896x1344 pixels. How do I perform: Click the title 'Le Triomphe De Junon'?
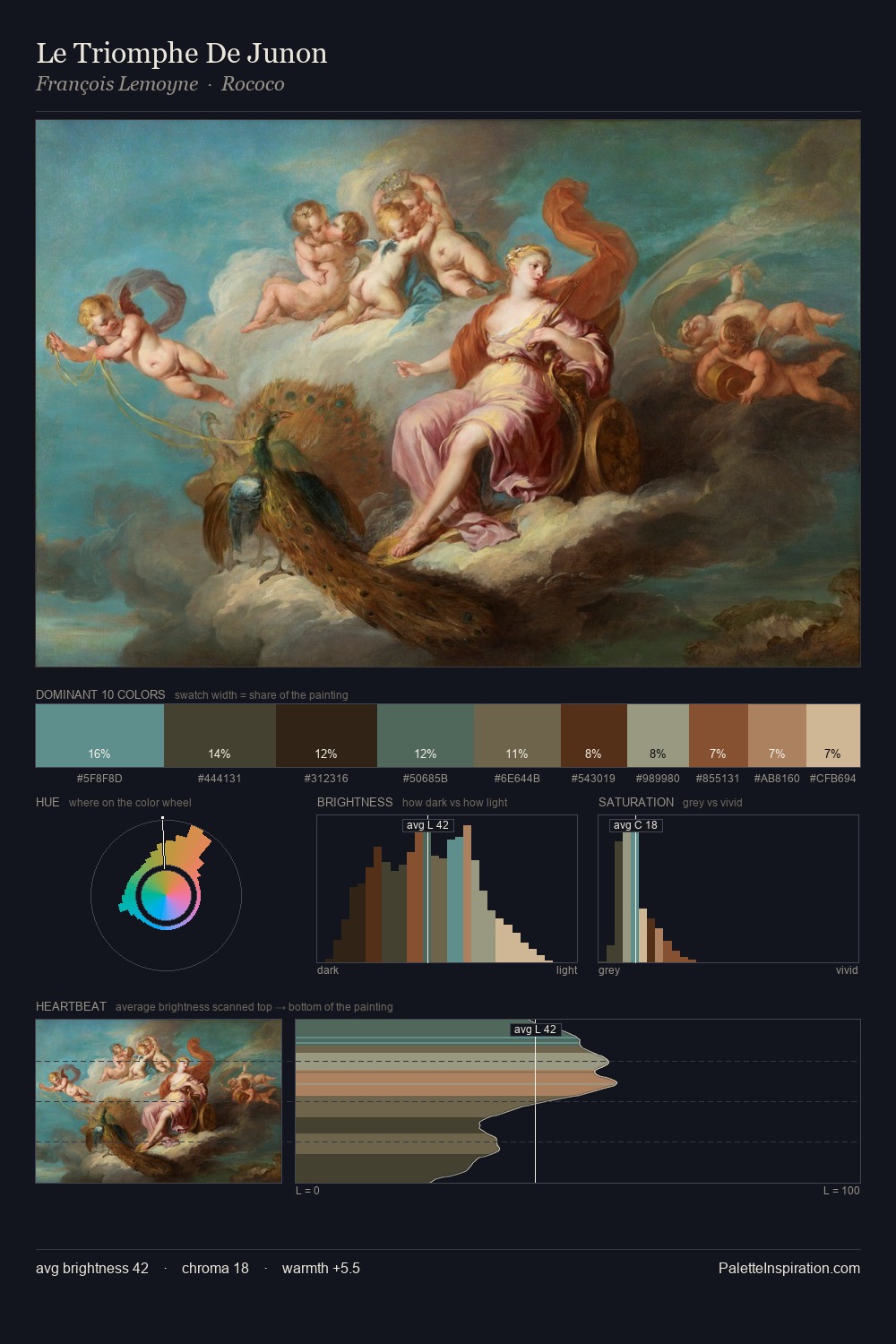point(182,53)
